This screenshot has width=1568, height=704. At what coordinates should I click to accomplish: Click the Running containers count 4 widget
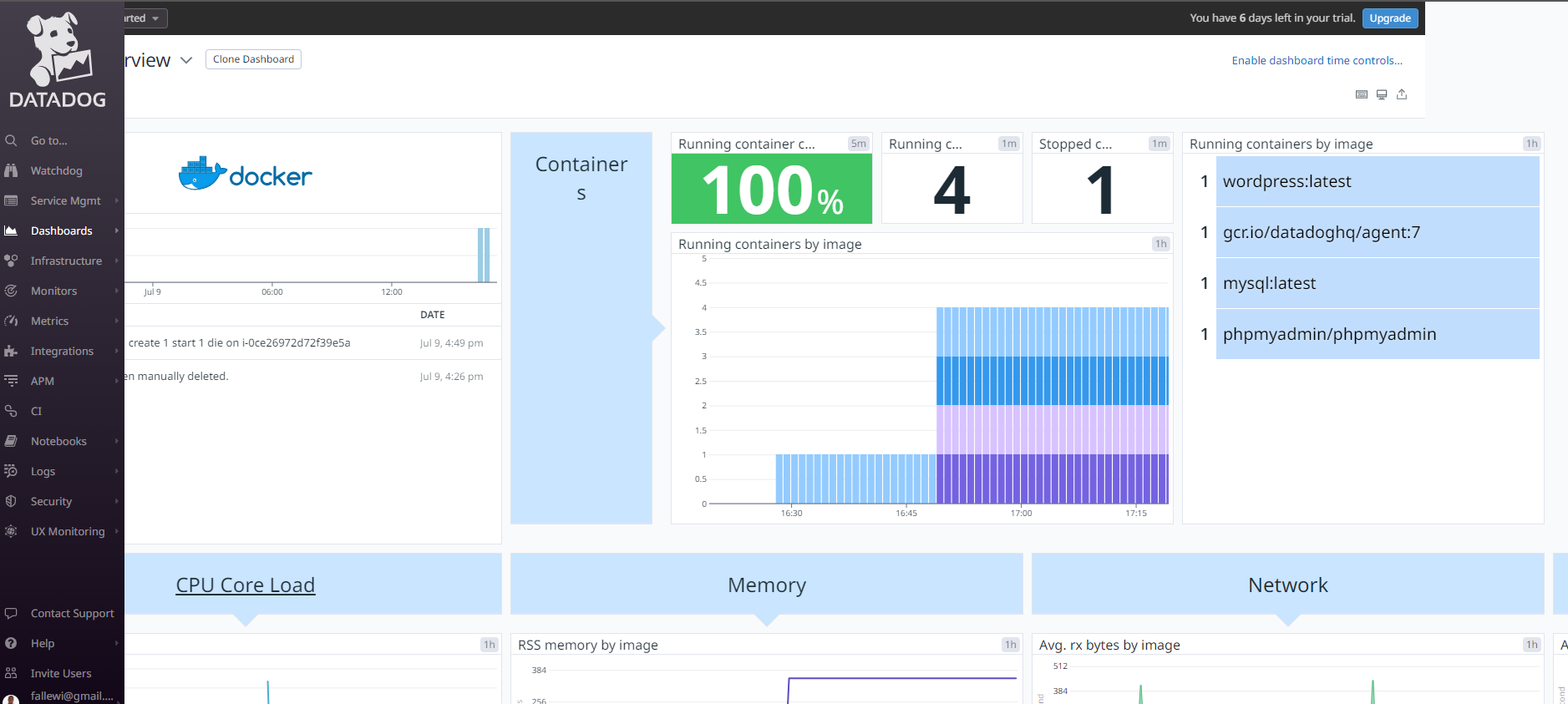tap(952, 179)
